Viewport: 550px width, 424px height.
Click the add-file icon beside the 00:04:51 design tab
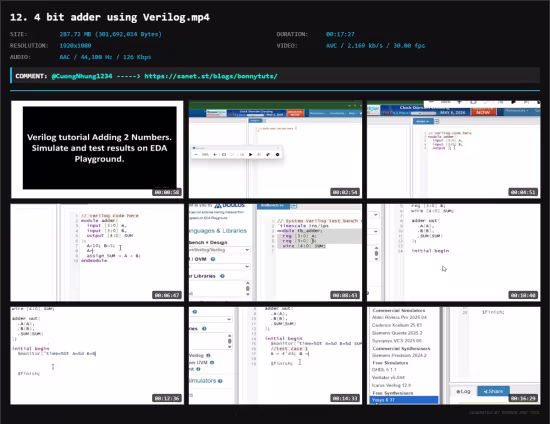point(437,121)
